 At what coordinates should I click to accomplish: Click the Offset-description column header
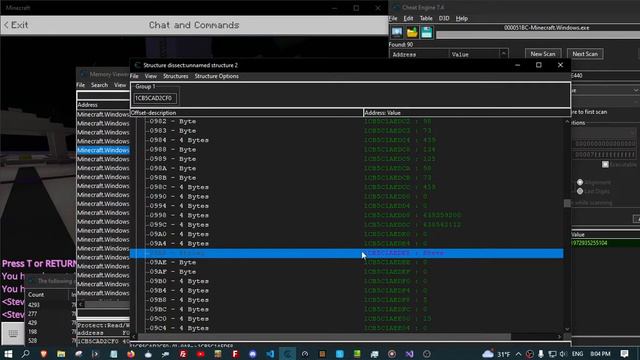pos(247,113)
